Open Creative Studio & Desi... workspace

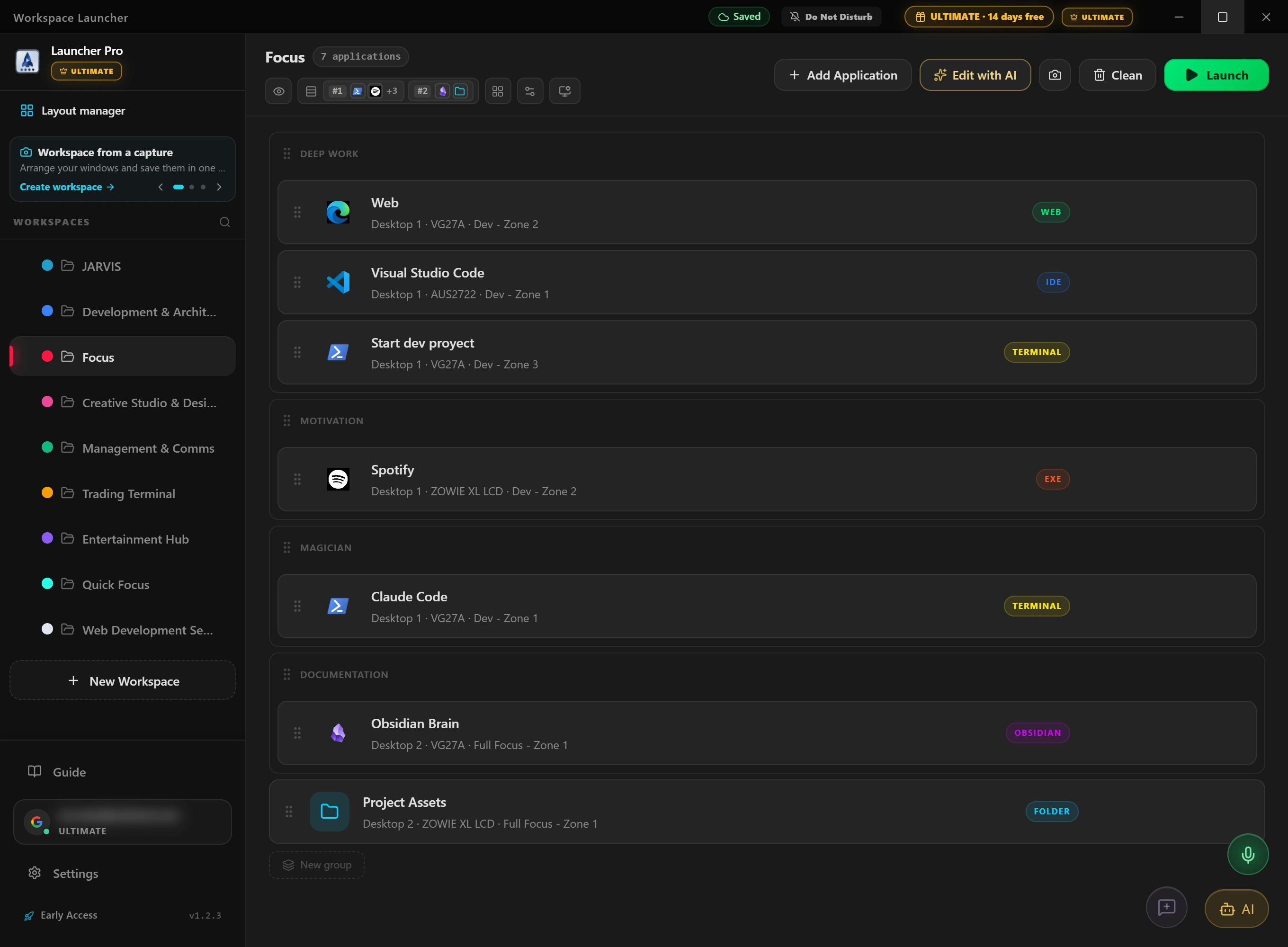[123, 402]
